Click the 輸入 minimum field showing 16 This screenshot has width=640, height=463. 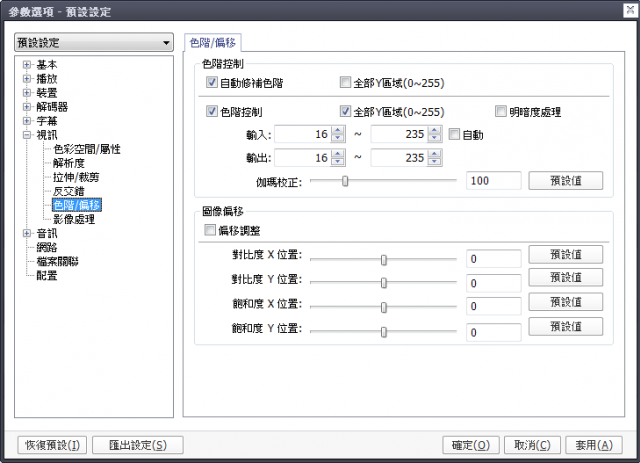tap(303, 134)
